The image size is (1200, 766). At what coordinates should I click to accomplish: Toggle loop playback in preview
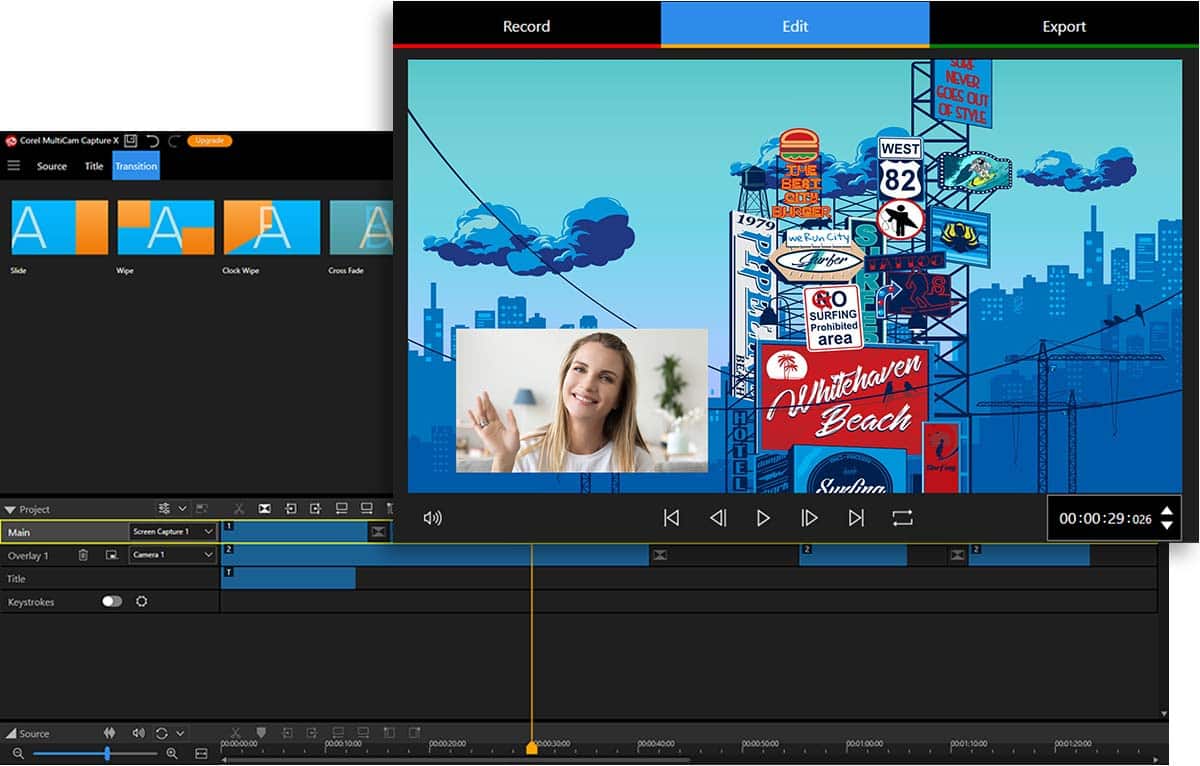(902, 518)
